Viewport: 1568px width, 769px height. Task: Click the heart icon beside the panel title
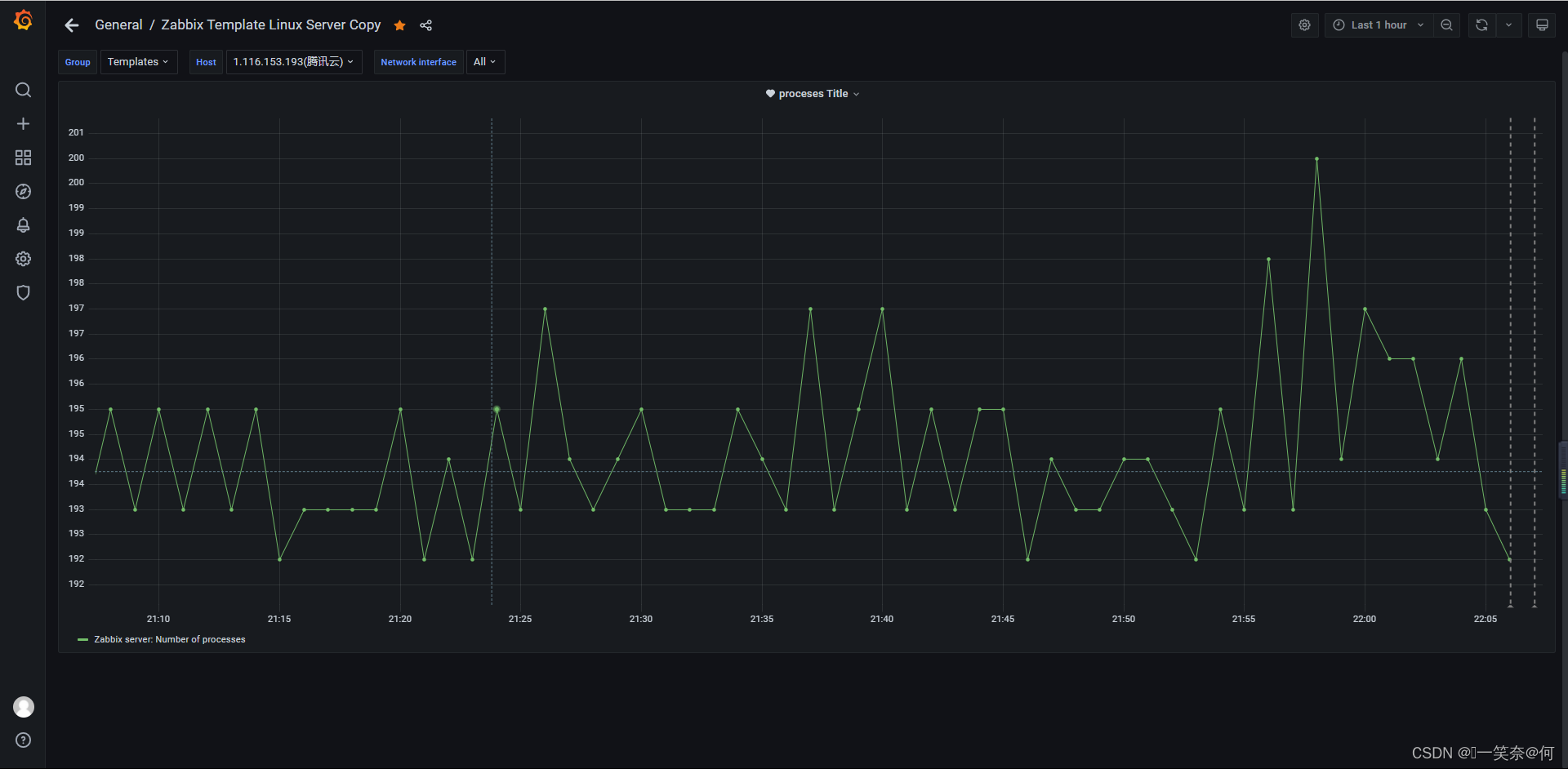[770, 94]
